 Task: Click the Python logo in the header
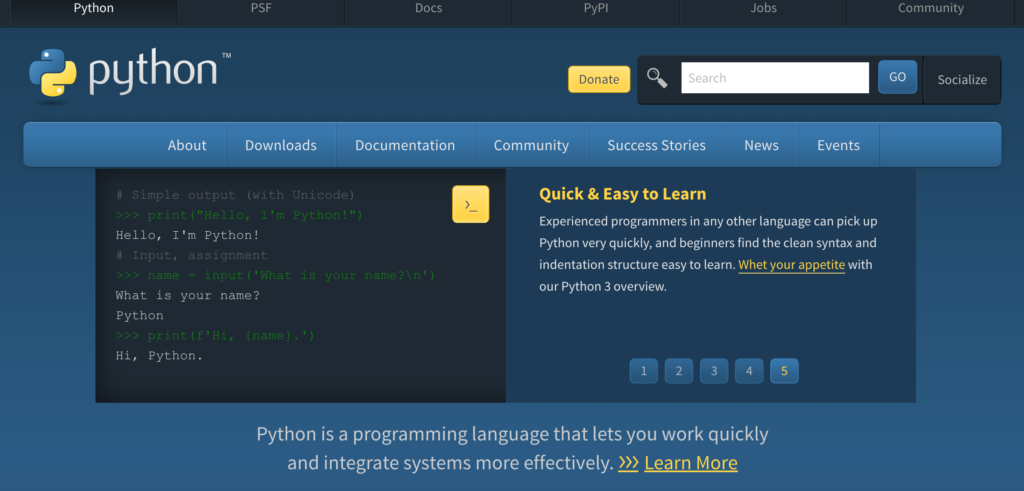(x=129, y=74)
